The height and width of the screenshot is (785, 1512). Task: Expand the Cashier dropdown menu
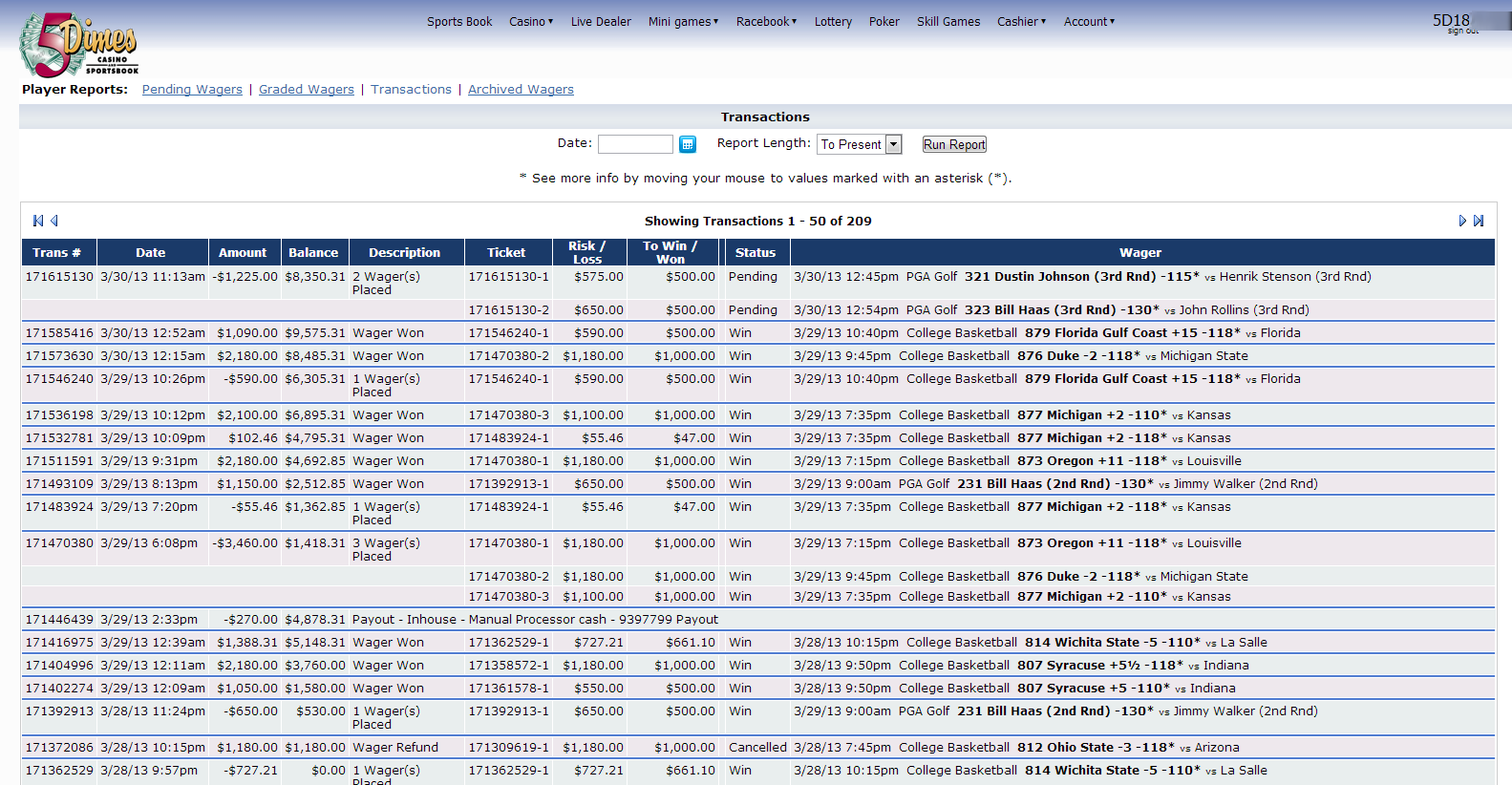[x=1022, y=22]
